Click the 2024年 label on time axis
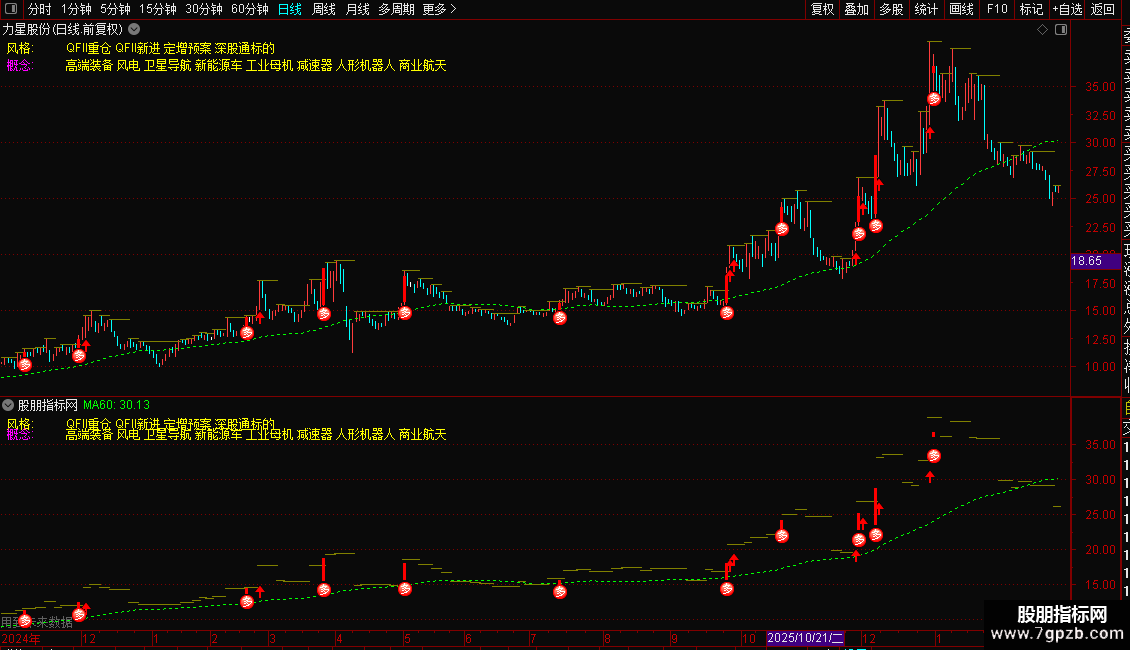Screen dimensions: 1130x650 pyautogui.click(x=21, y=638)
